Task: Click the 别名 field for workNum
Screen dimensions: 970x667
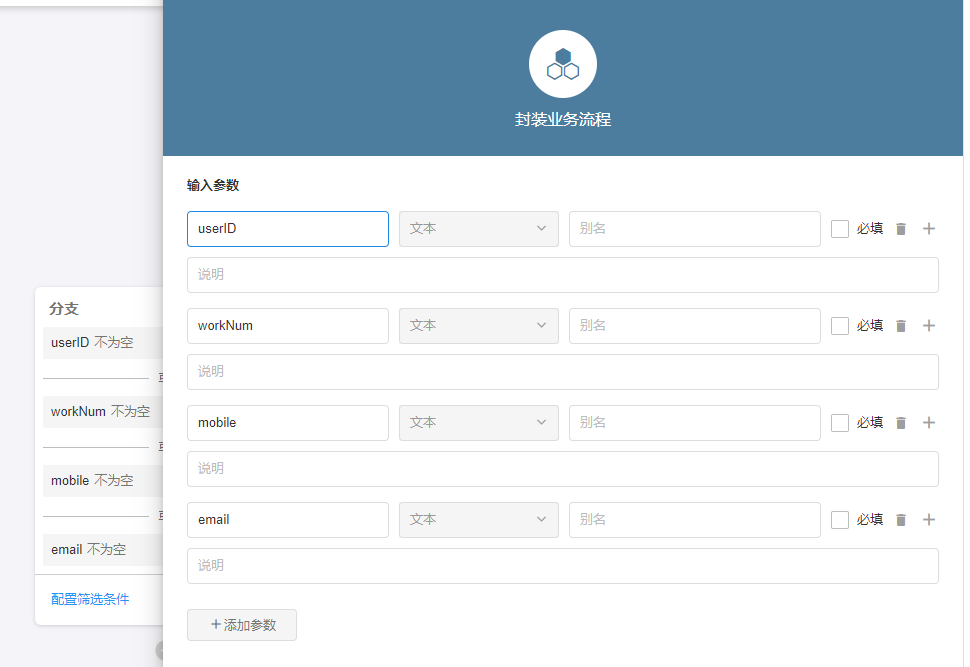Action: (694, 326)
